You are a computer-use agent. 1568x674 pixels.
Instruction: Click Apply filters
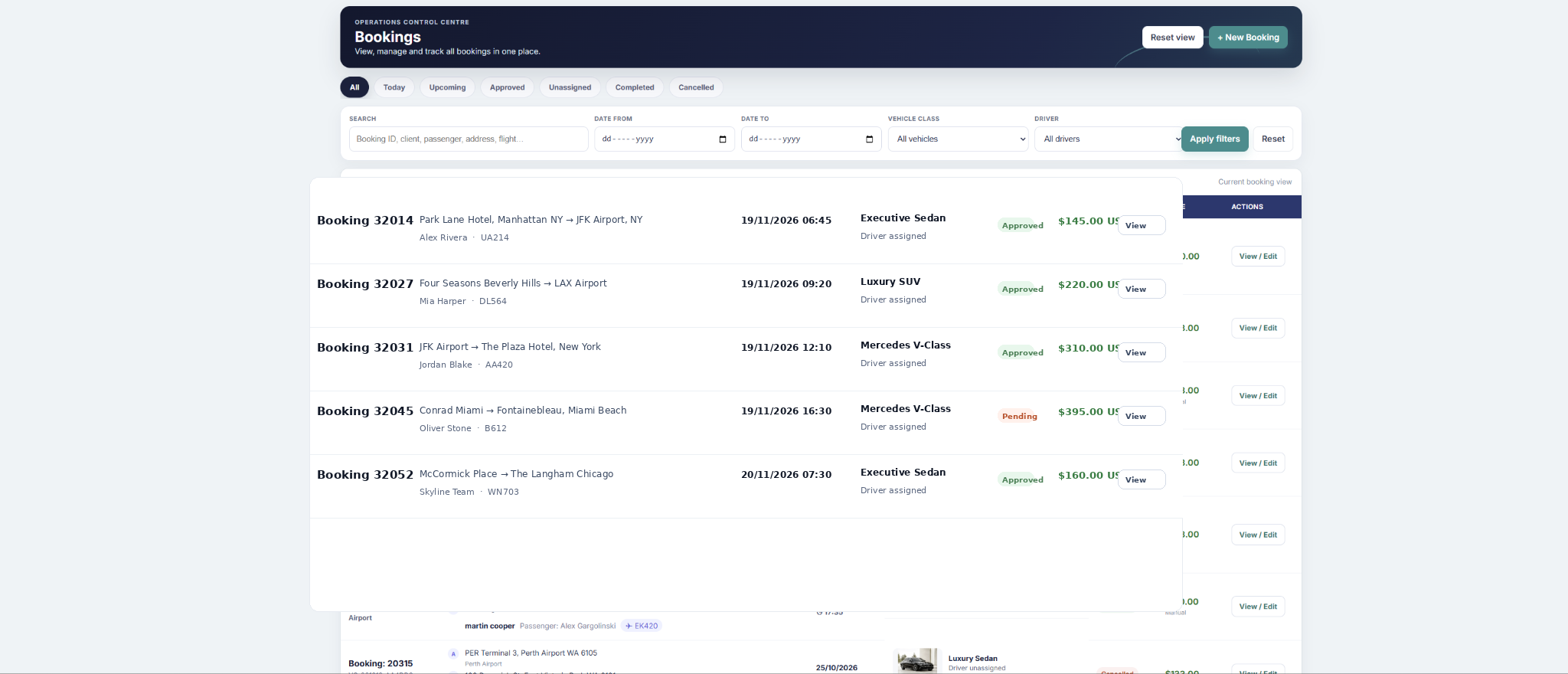coord(1214,139)
